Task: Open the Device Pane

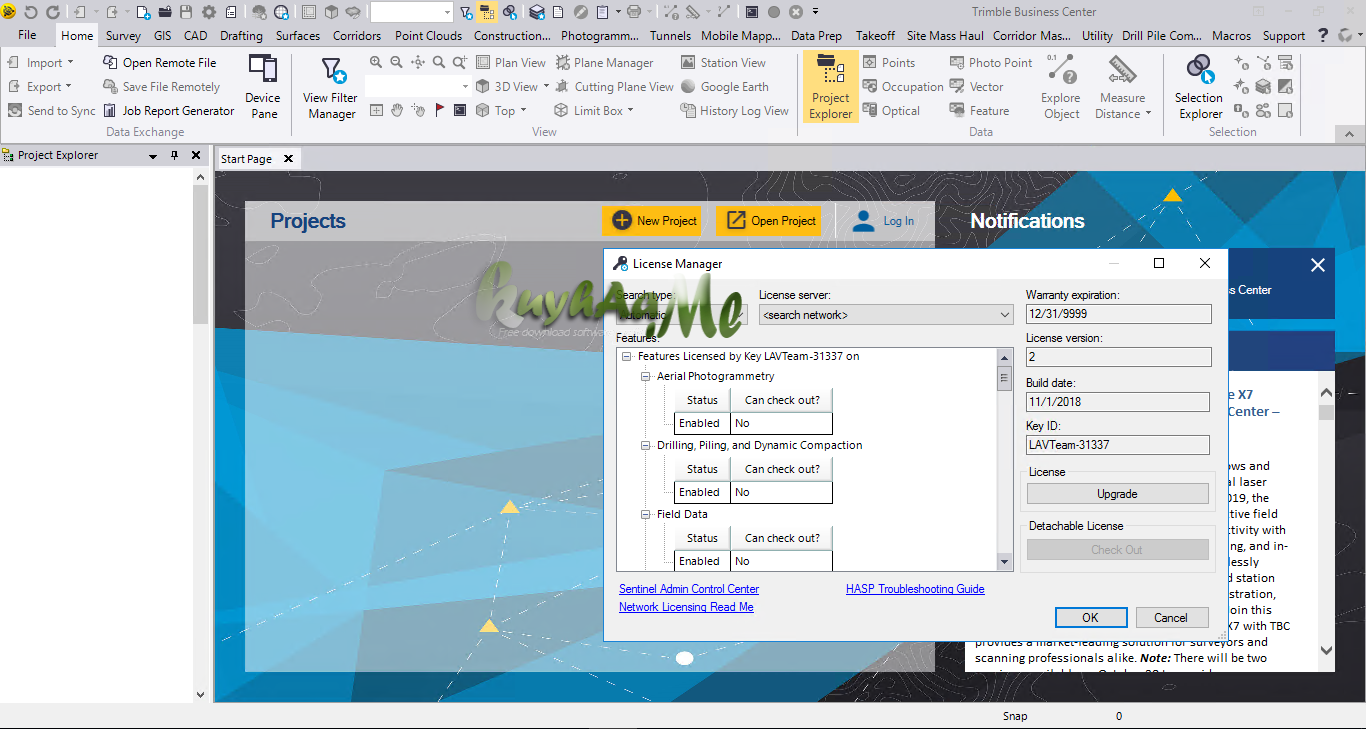Action: click(x=263, y=87)
